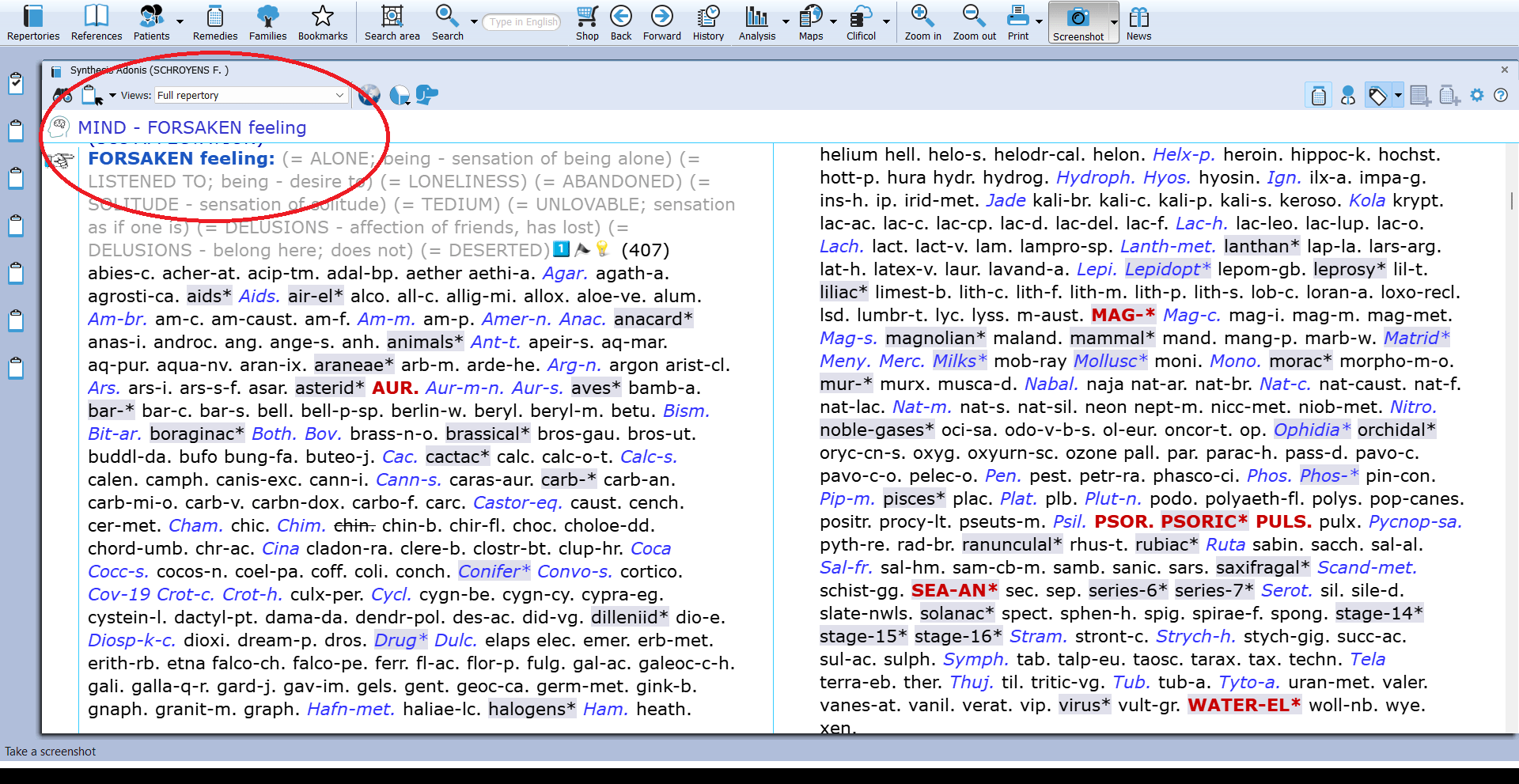Click the clipboard with cursor icon
Viewport: 1519px width, 784px height.
pos(93,96)
